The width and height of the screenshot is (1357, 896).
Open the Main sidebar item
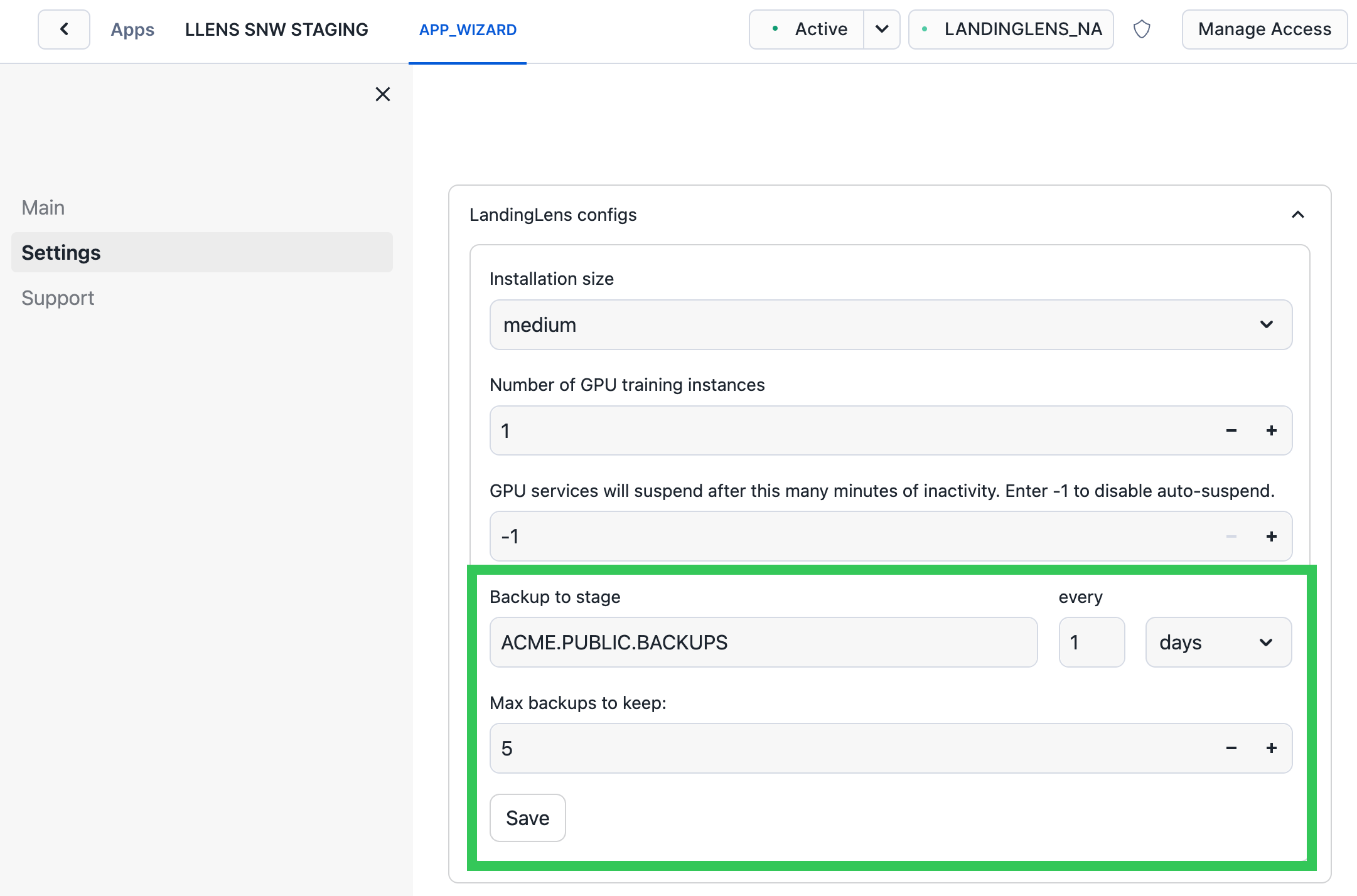click(43, 208)
